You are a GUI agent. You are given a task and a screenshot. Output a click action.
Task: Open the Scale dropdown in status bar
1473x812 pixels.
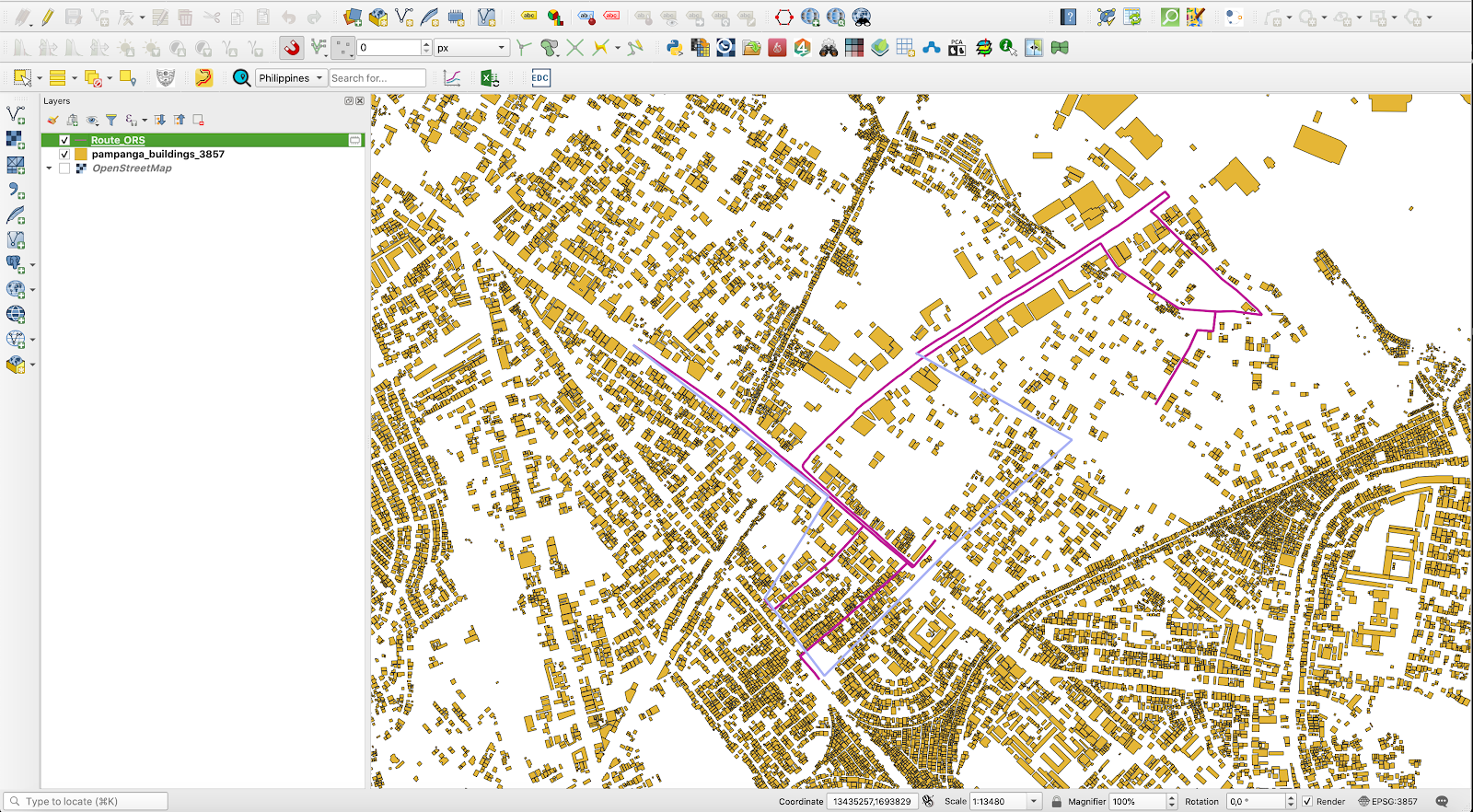point(1034,801)
